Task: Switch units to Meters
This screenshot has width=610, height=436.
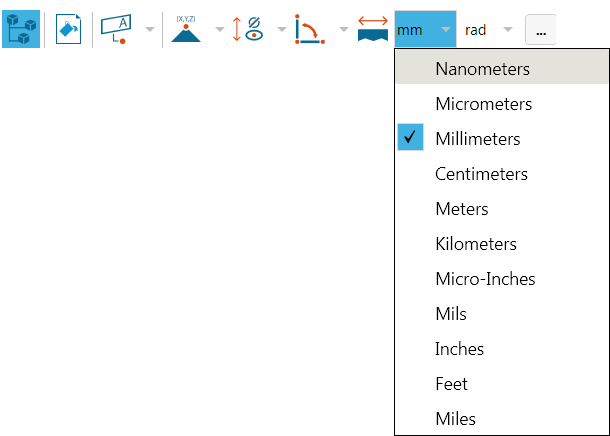Action: [461, 209]
